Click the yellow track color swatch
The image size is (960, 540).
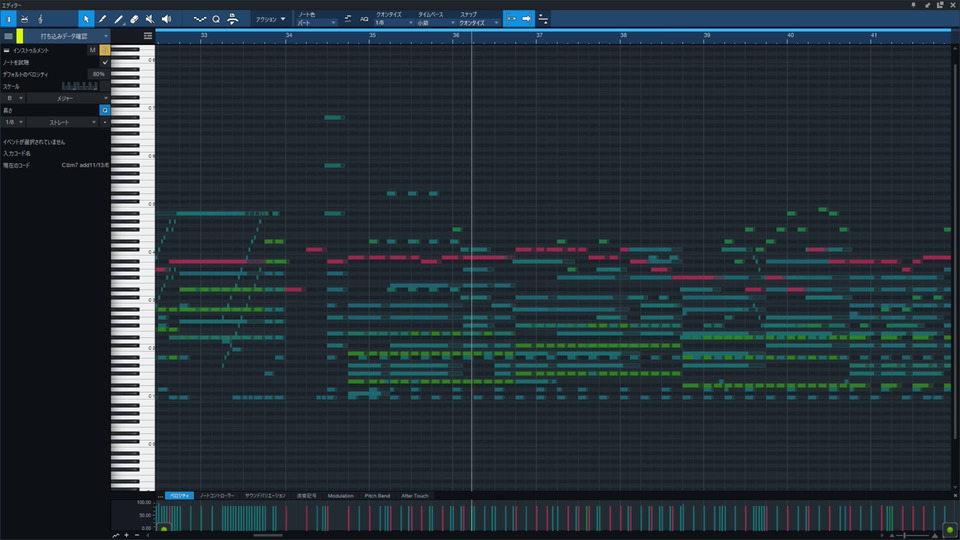coord(20,36)
